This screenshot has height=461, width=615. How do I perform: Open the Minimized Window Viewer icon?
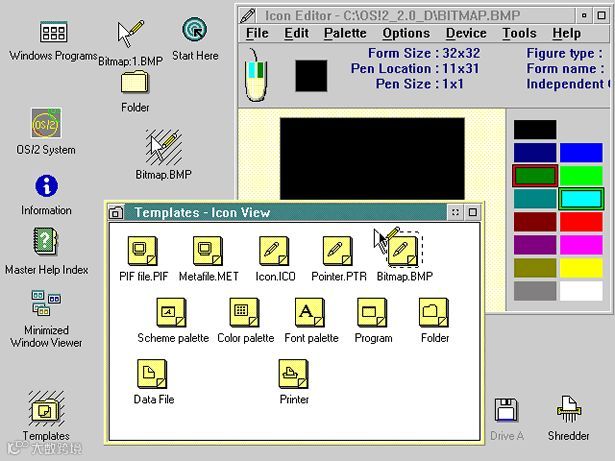(x=46, y=303)
